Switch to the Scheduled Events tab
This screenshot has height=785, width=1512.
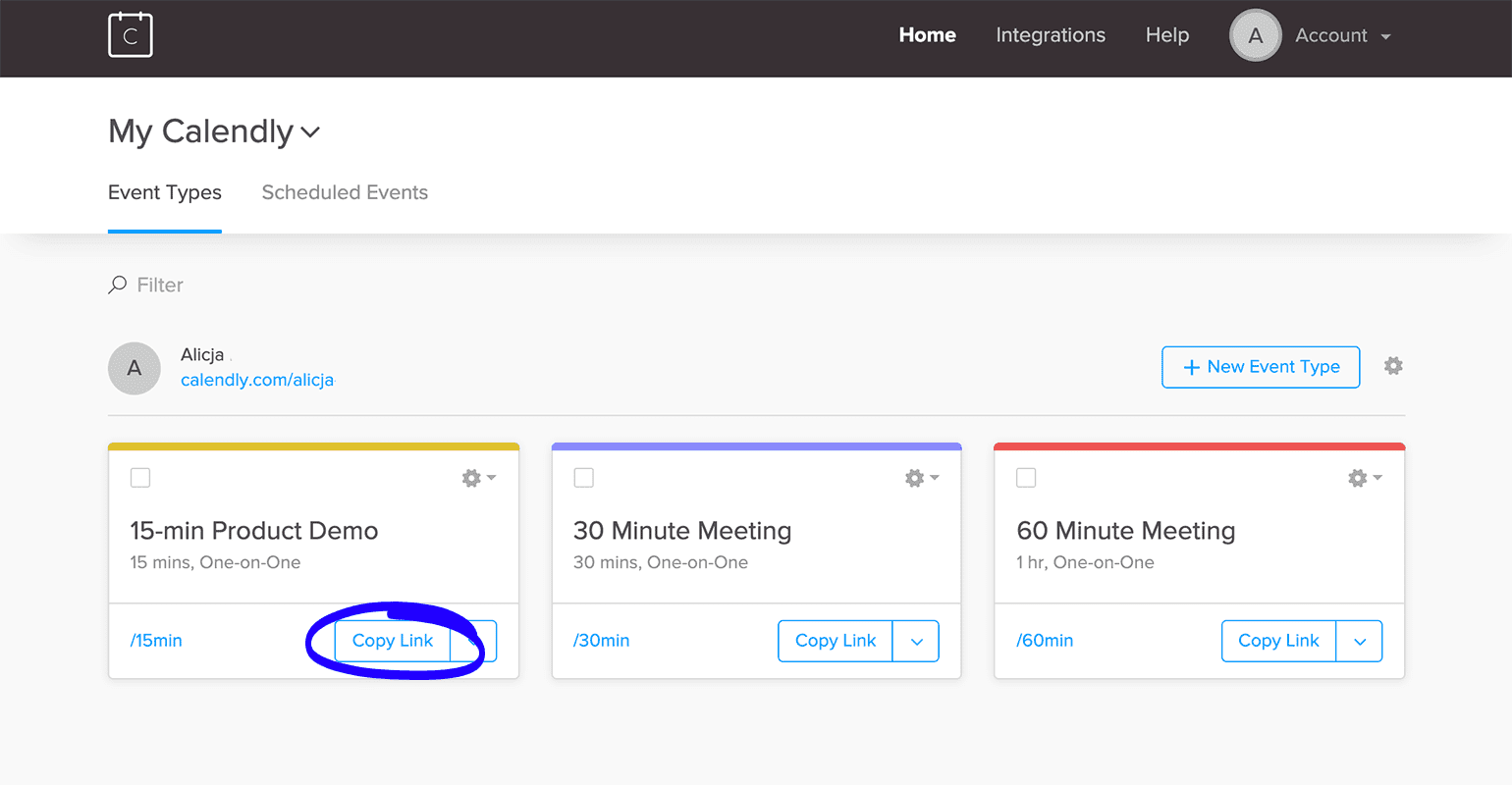[x=345, y=192]
